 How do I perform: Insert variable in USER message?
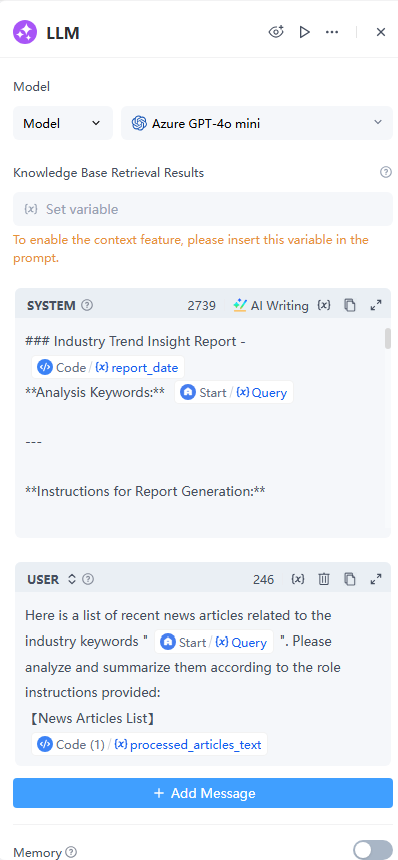[x=298, y=579]
